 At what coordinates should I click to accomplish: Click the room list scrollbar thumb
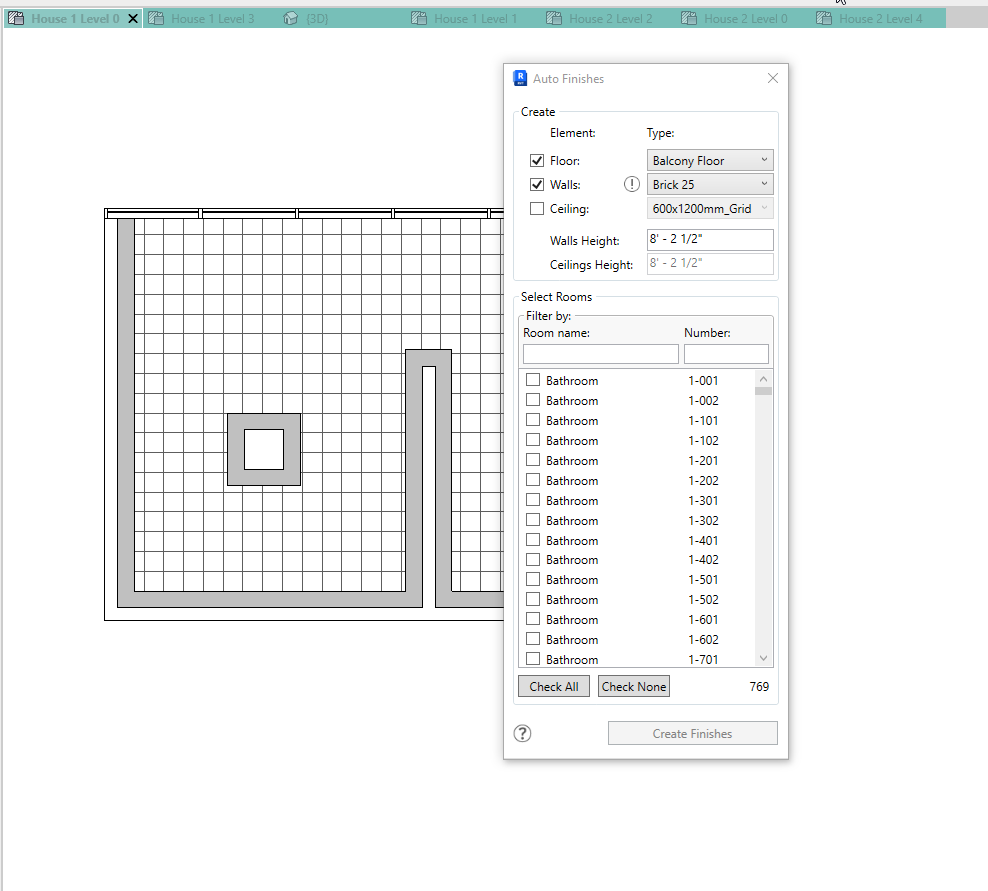point(763,391)
